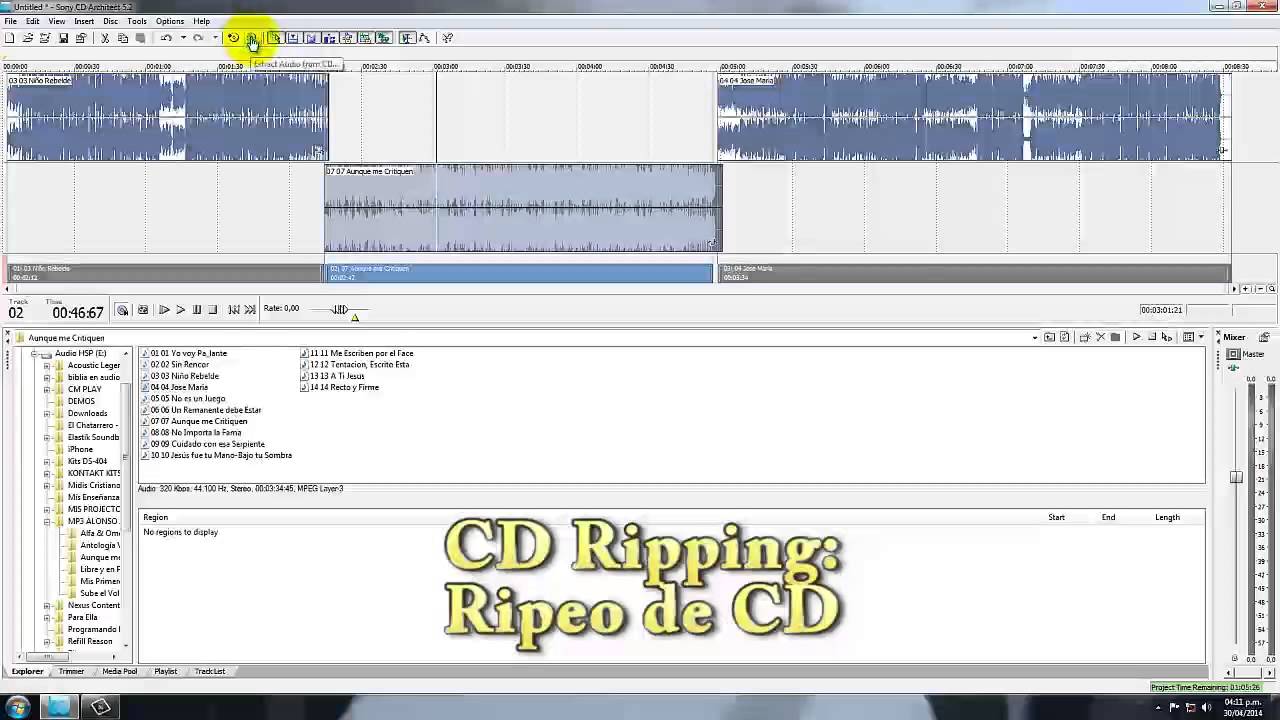Open Mixer properties icon beside Mixer label

1264,337
